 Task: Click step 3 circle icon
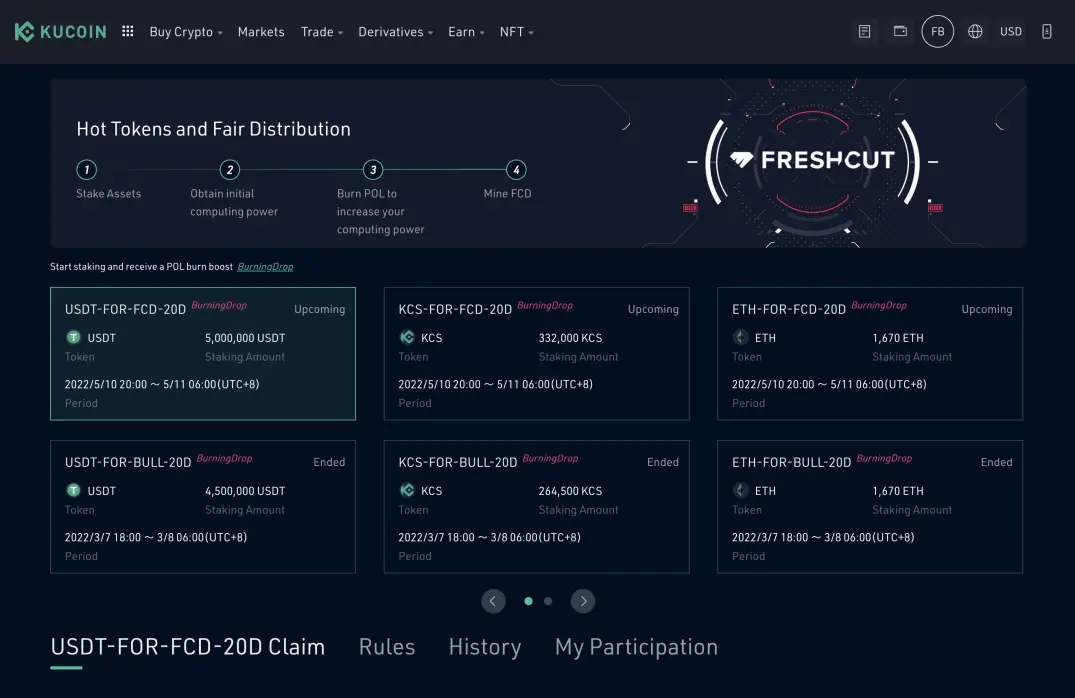[373, 169]
